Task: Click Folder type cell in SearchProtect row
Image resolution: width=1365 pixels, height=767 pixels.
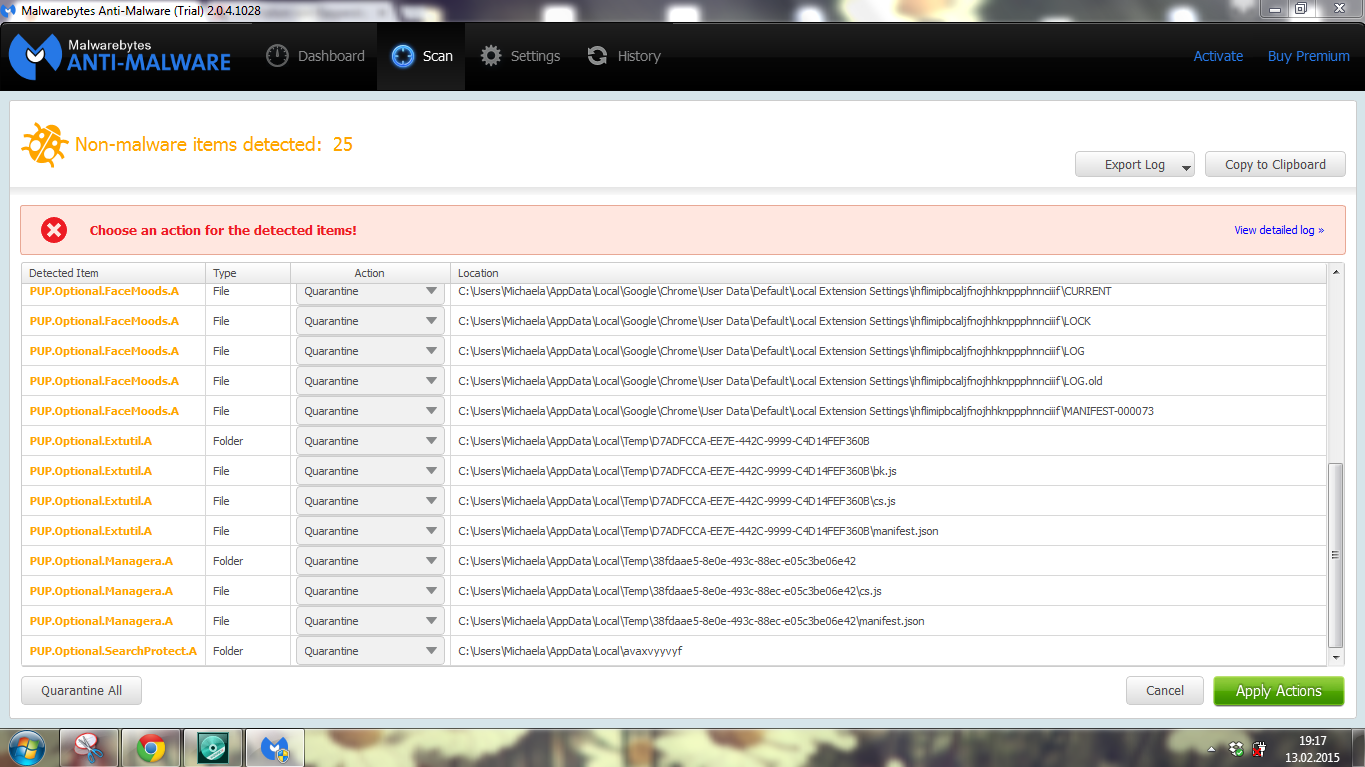Action: 228,651
